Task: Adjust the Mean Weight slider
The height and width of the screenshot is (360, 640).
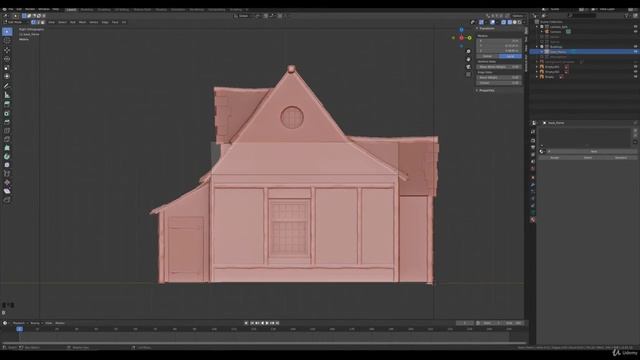Action: pos(499,77)
